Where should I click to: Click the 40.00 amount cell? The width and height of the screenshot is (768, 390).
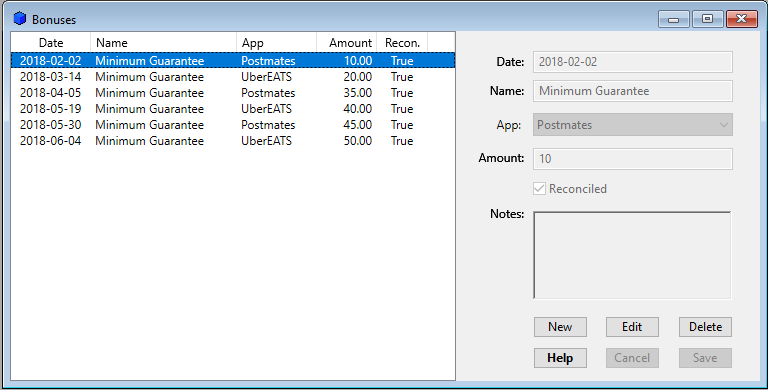[x=358, y=109]
